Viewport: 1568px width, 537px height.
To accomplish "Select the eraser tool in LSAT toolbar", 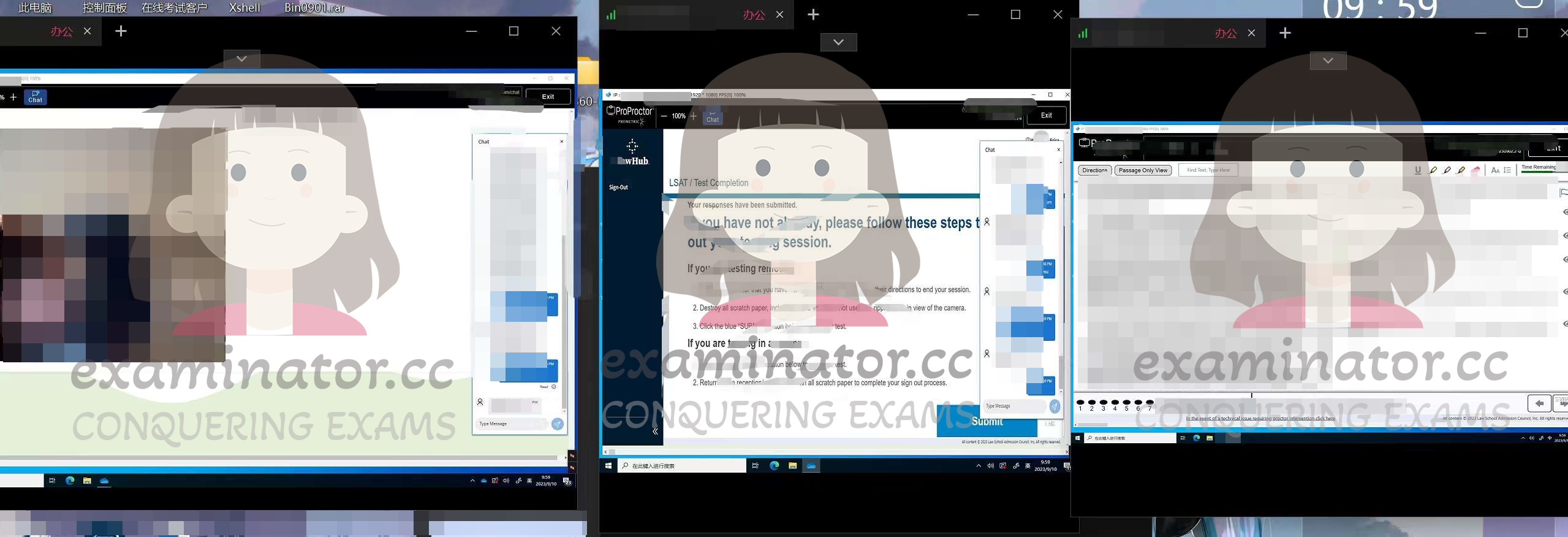I will [x=1476, y=170].
